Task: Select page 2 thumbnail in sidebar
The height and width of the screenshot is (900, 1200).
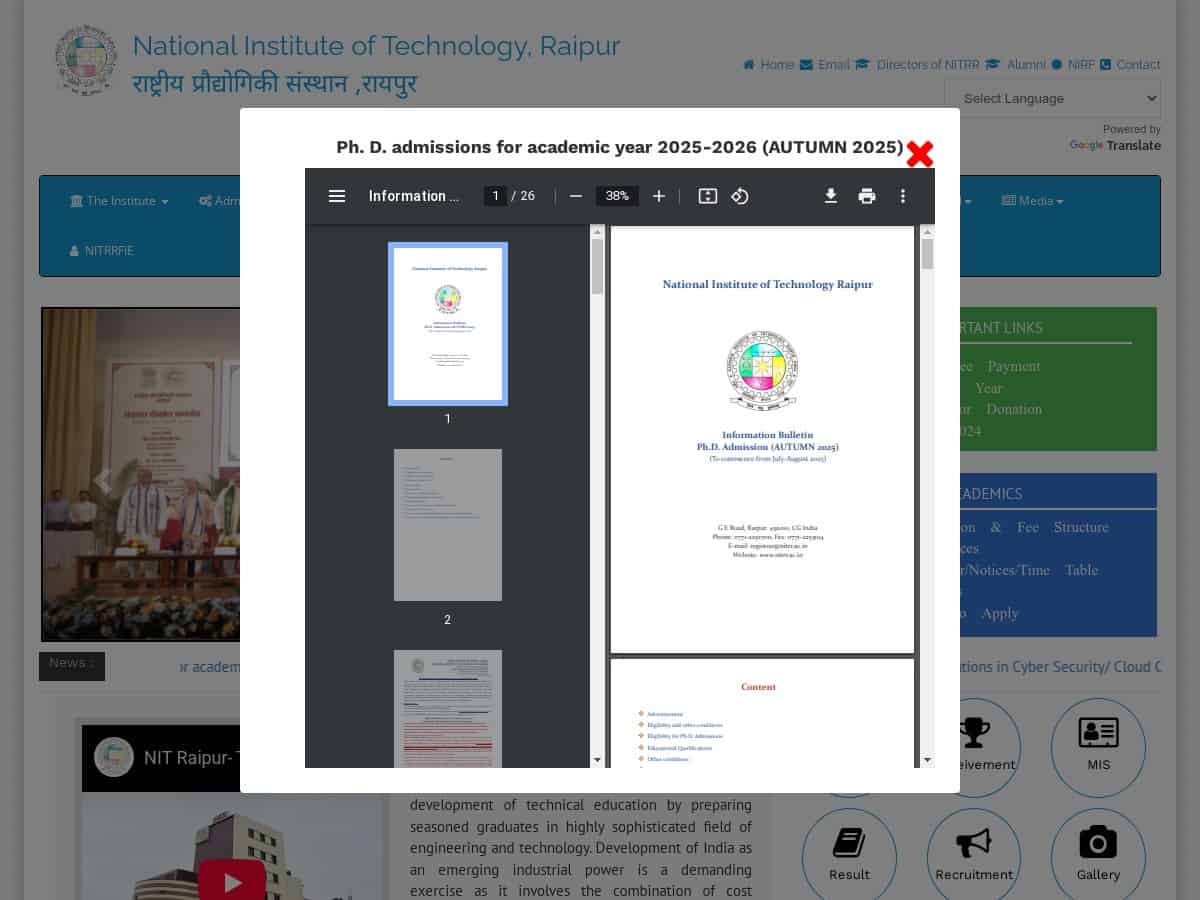Action: tap(448, 525)
